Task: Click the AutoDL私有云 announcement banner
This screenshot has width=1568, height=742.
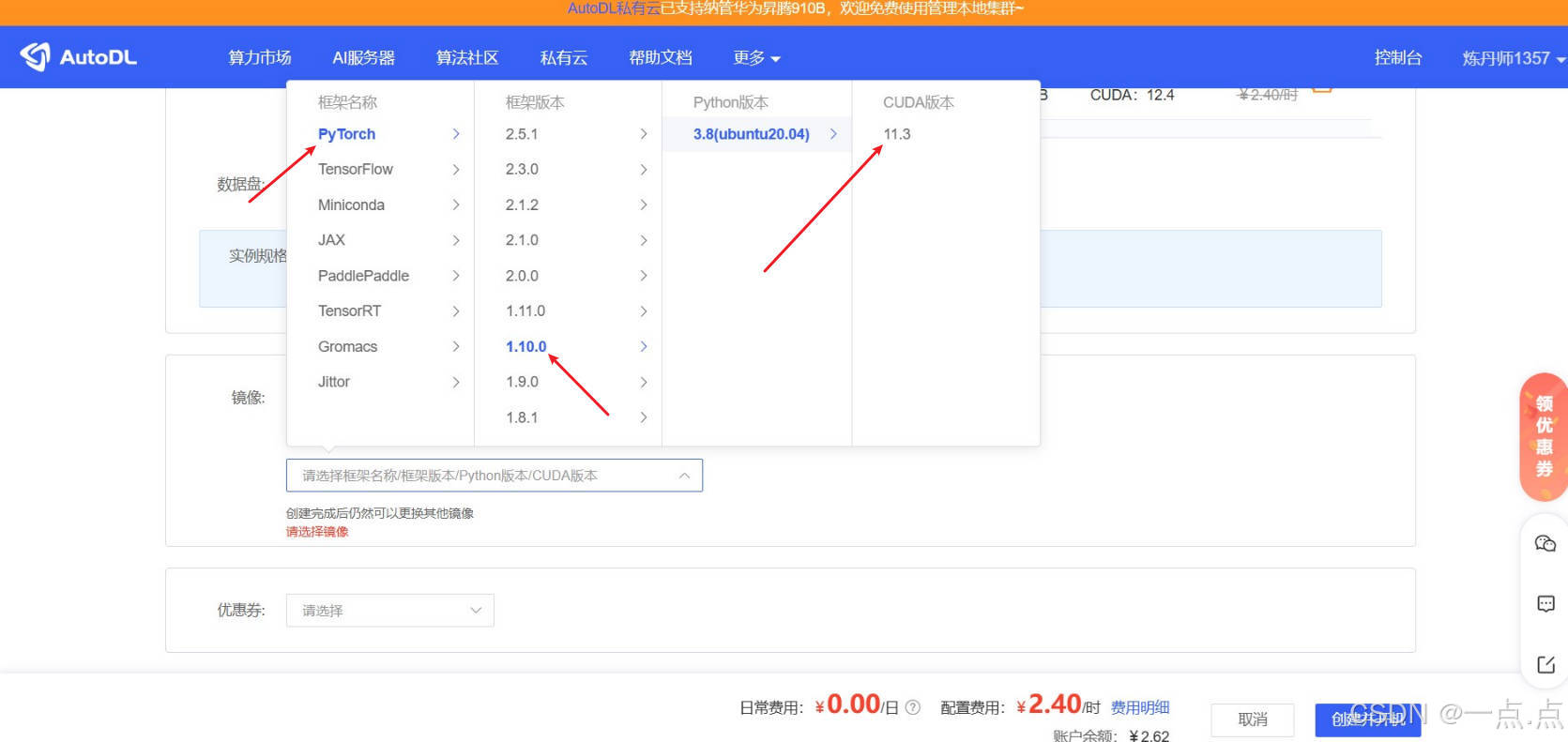Action: pos(796,8)
